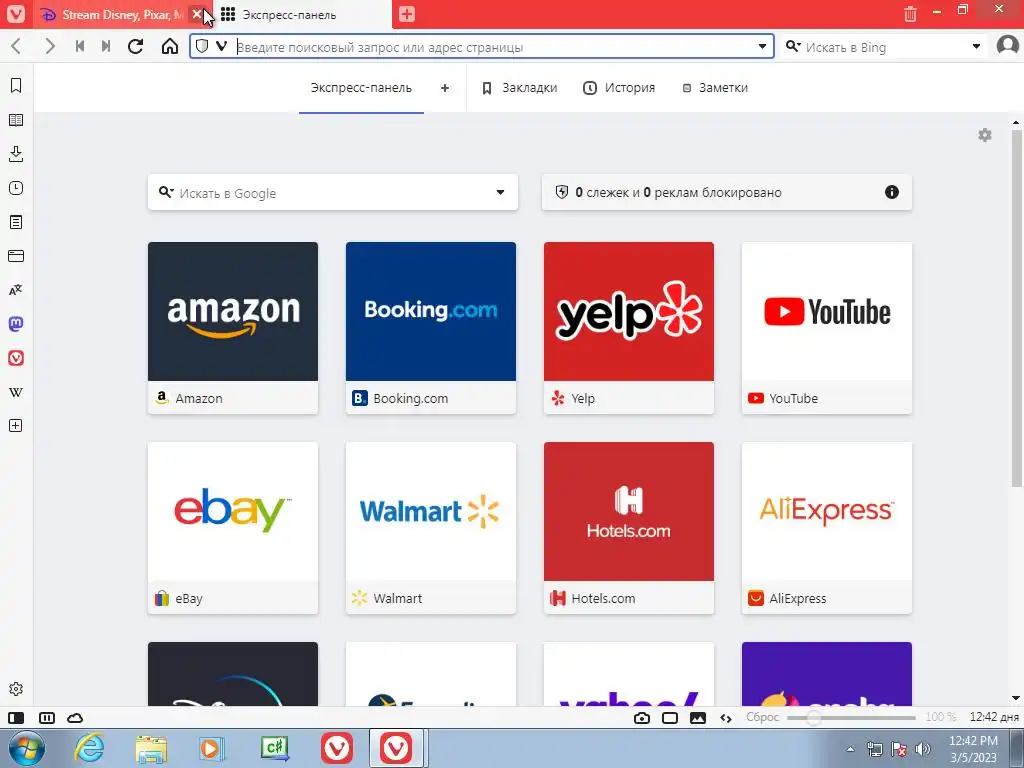Open Express panel settings gear
The height and width of the screenshot is (768, 1024).
pos(985,135)
